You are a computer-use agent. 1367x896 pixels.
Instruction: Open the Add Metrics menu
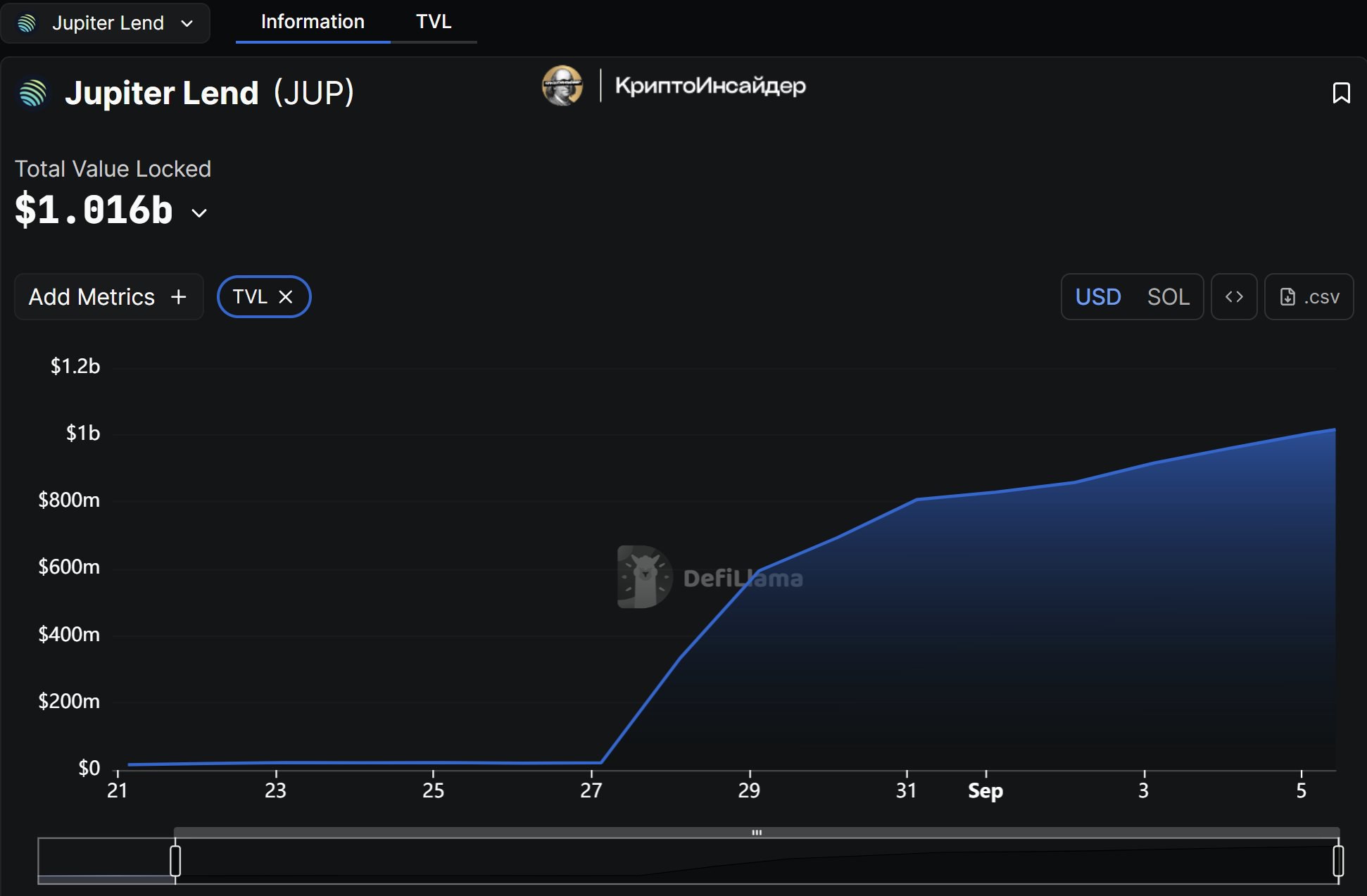click(109, 297)
